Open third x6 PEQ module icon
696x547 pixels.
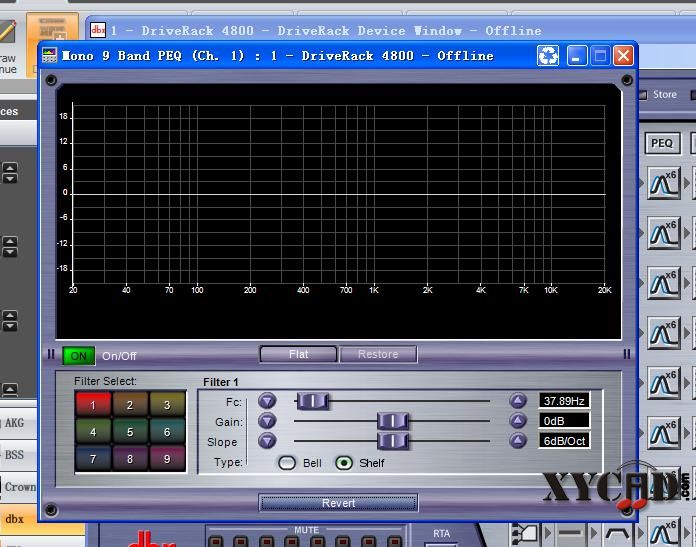[x=664, y=283]
